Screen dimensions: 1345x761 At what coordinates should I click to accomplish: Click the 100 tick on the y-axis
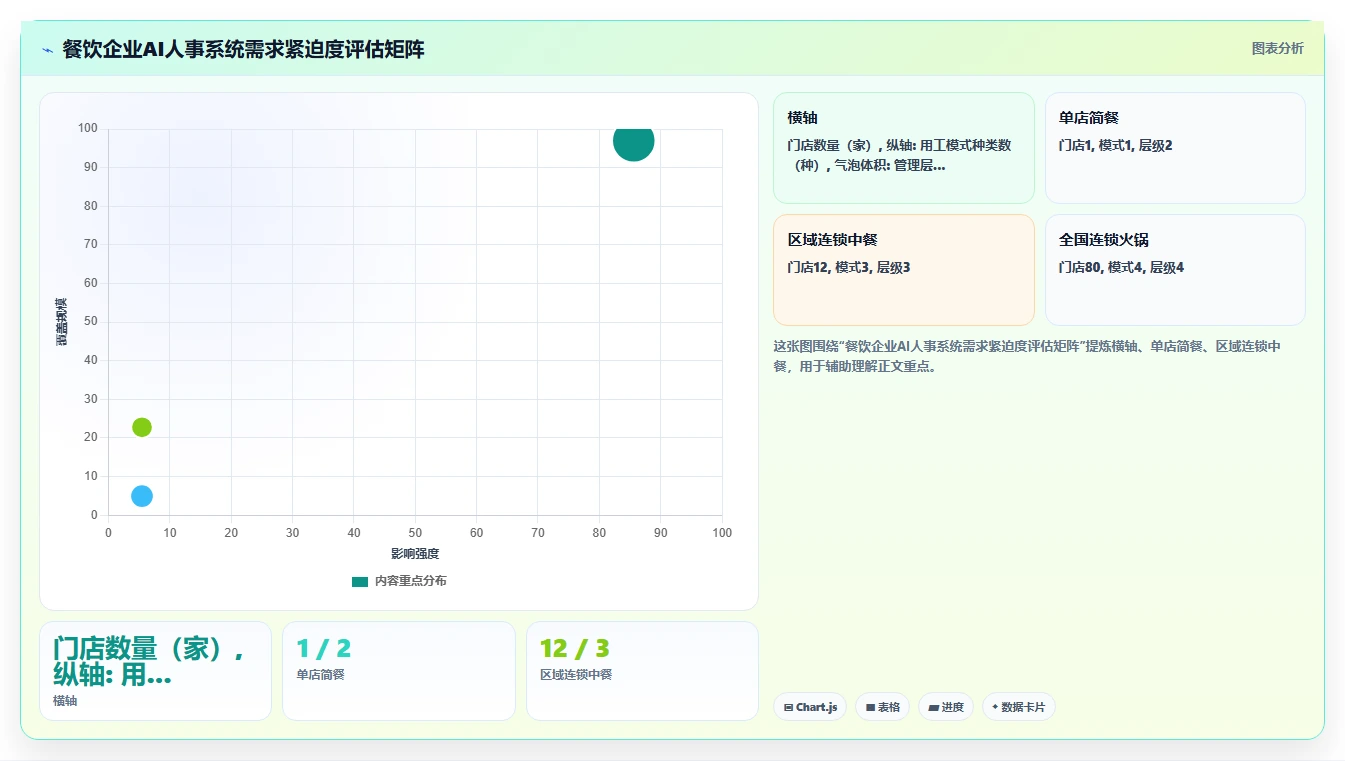(x=88, y=128)
